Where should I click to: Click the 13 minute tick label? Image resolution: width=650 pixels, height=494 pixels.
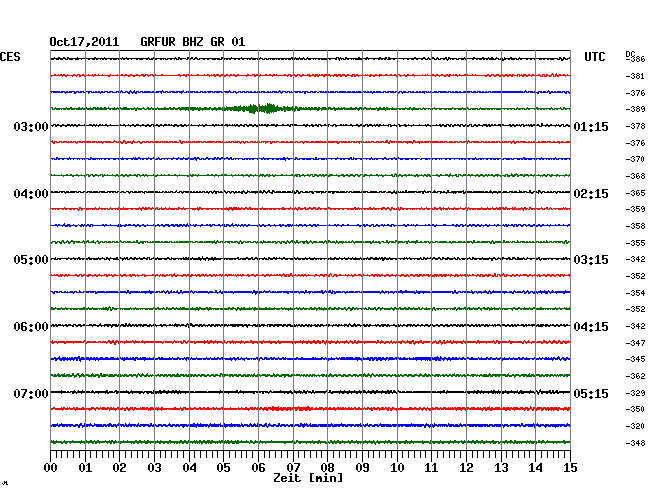(501, 467)
